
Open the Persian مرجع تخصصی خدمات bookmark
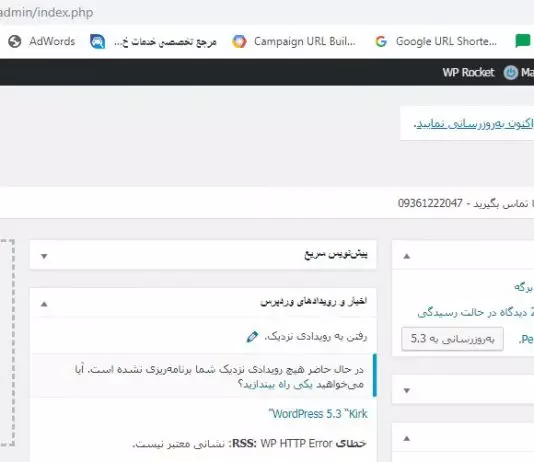[165, 42]
